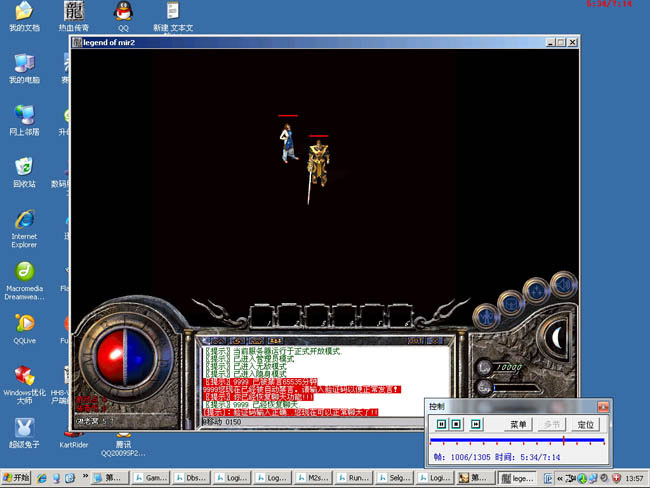Click the third chat toolbar icon
This screenshot has height=488, width=650.
point(257,341)
